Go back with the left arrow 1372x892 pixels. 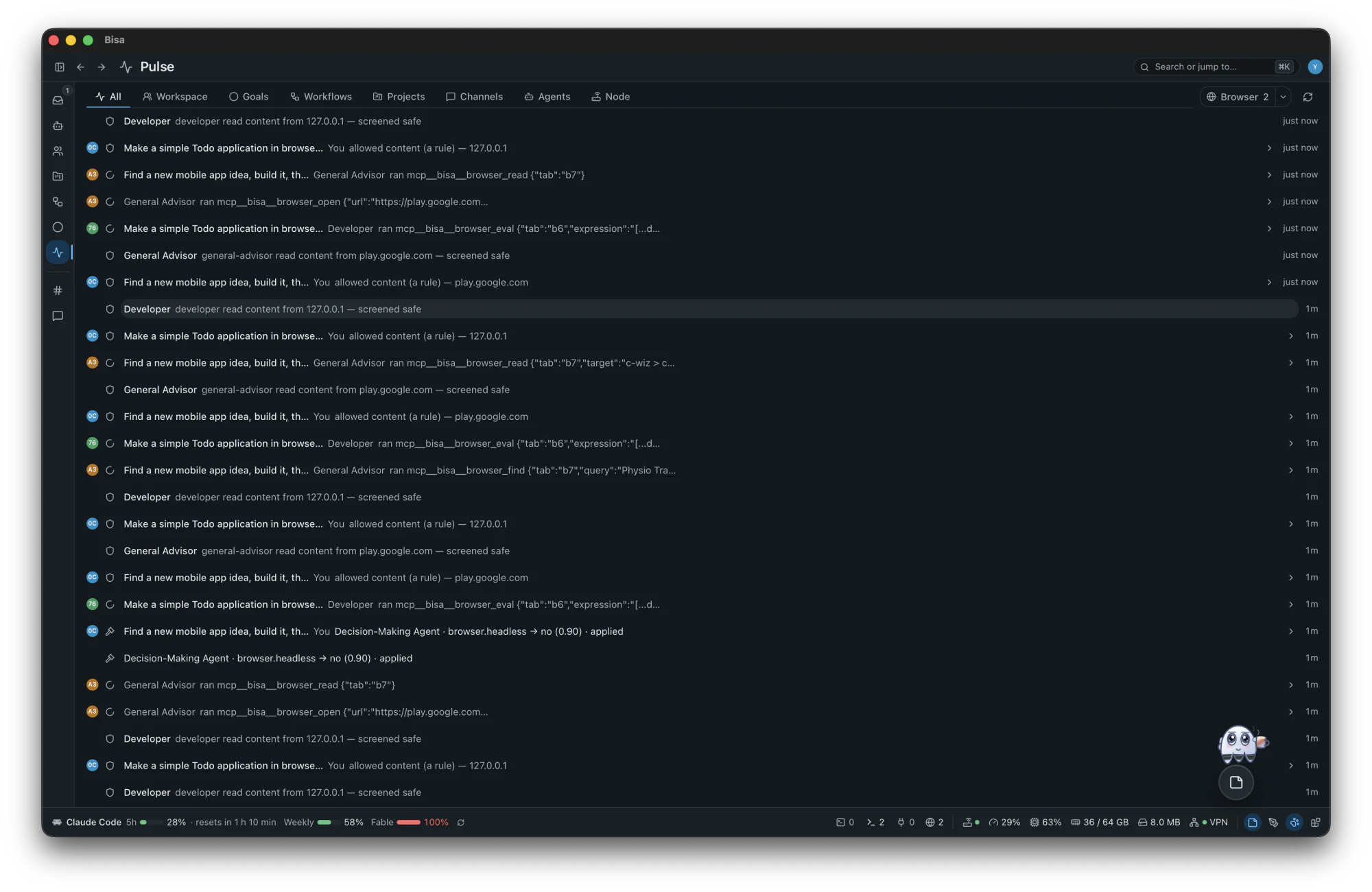coord(81,67)
